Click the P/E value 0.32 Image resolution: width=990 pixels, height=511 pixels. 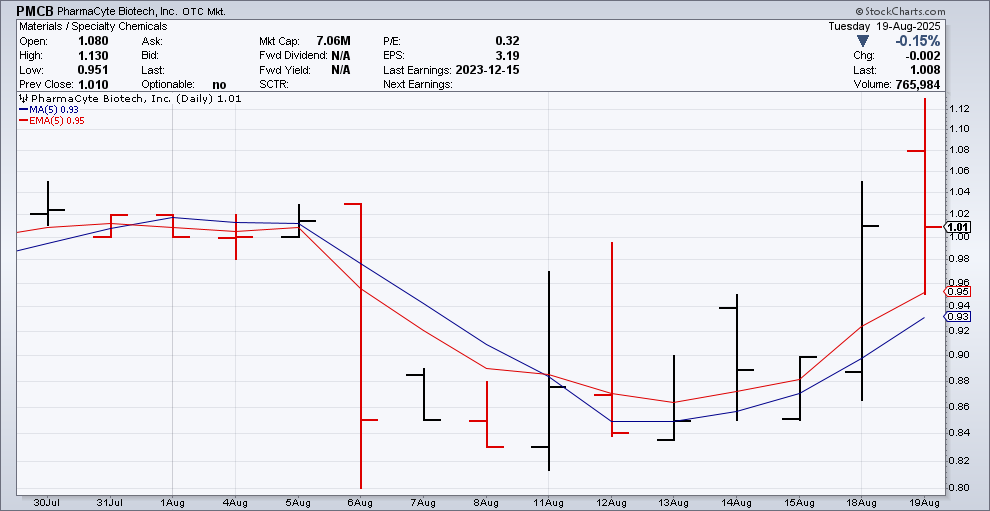coord(508,41)
